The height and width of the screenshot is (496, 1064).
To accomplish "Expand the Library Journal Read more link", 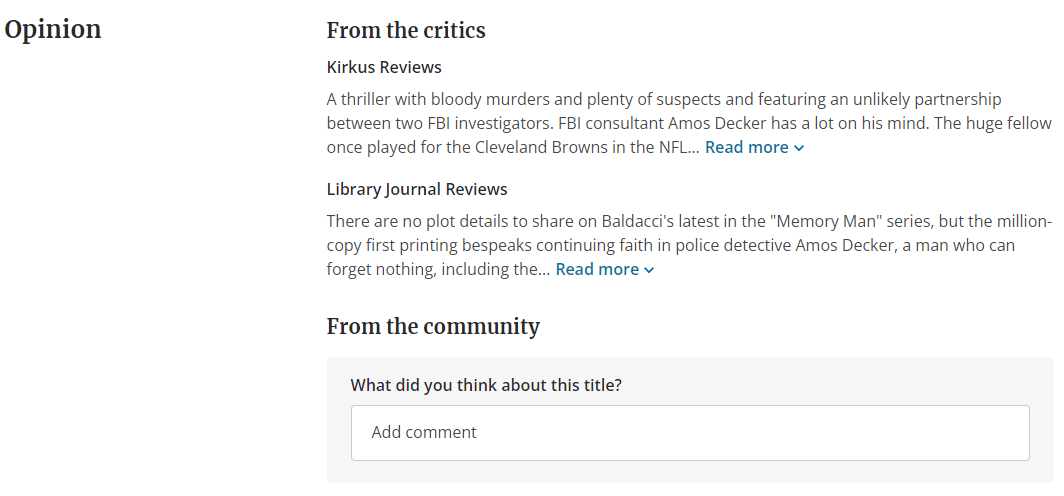I will click(605, 269).
